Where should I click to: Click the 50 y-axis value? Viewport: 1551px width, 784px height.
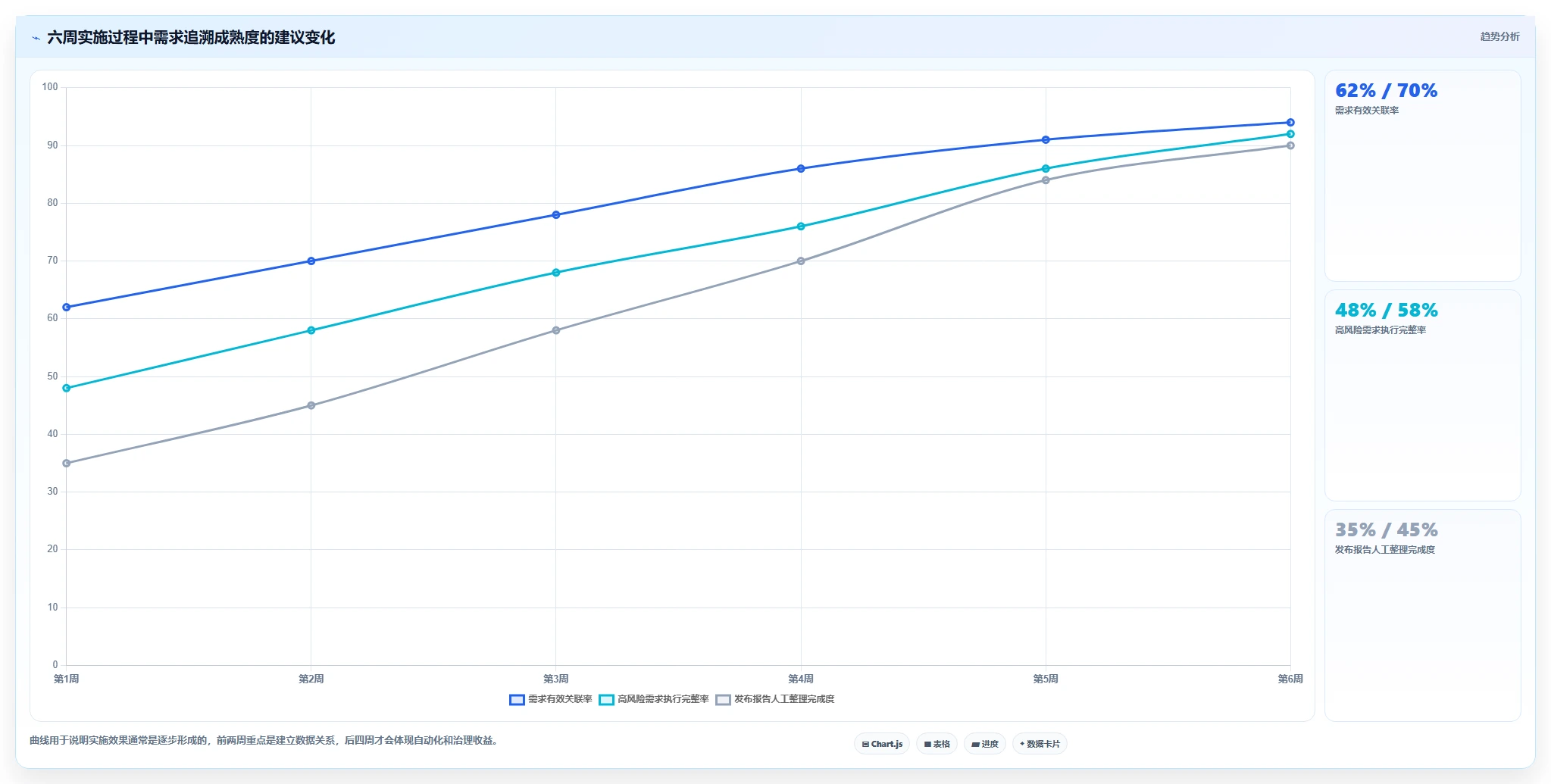point(52,376)
